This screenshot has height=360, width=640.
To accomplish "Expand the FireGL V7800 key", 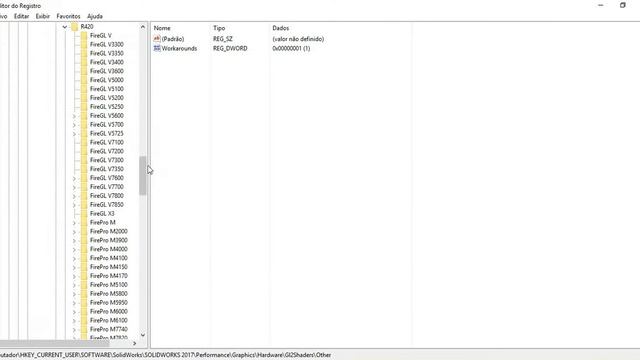I will (x=74, y=196).
